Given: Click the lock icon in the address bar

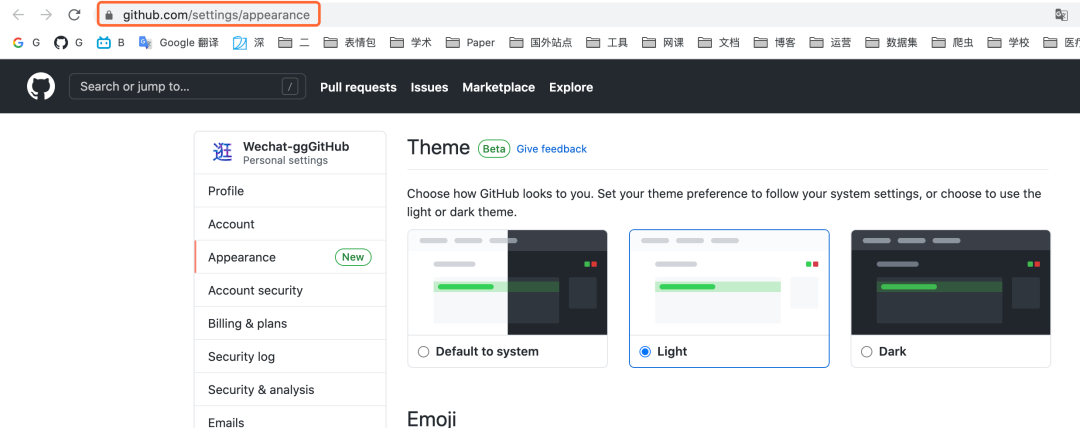Looking at the screenshot, I should [x=109, y=14].
